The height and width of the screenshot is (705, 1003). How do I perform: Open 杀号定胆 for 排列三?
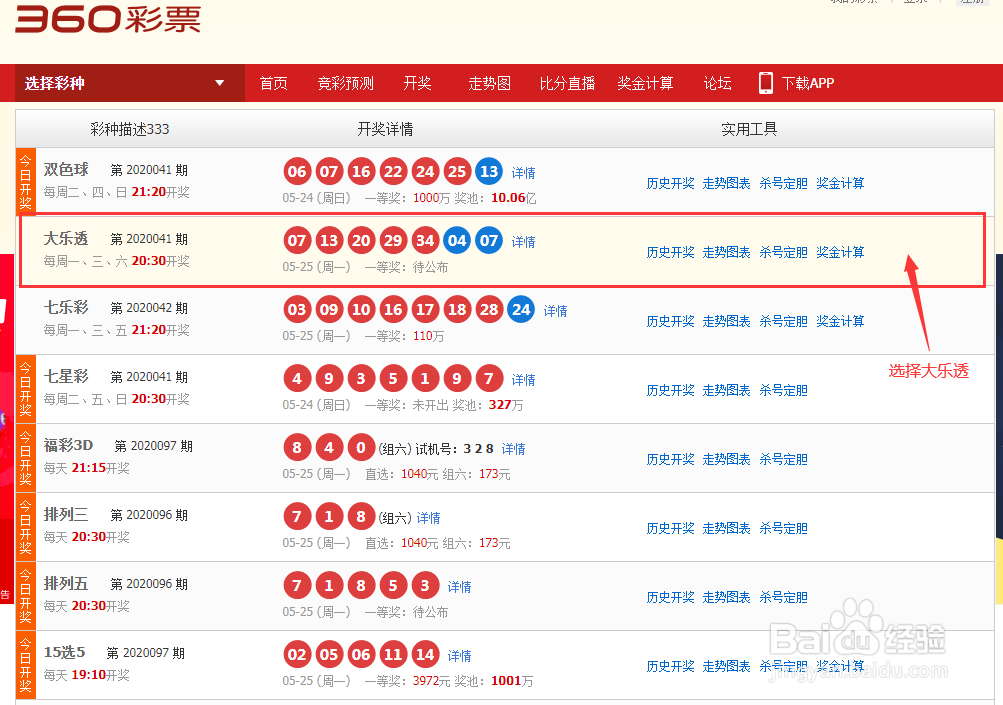point(784,528)
